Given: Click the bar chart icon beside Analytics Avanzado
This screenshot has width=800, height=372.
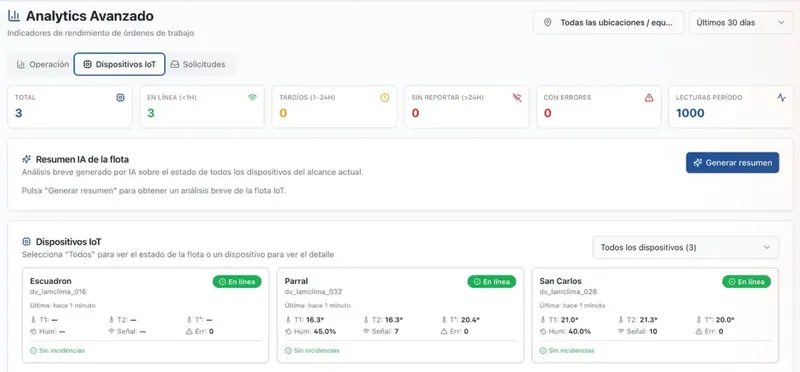Looking at the screenshot, I should point(14,16).
